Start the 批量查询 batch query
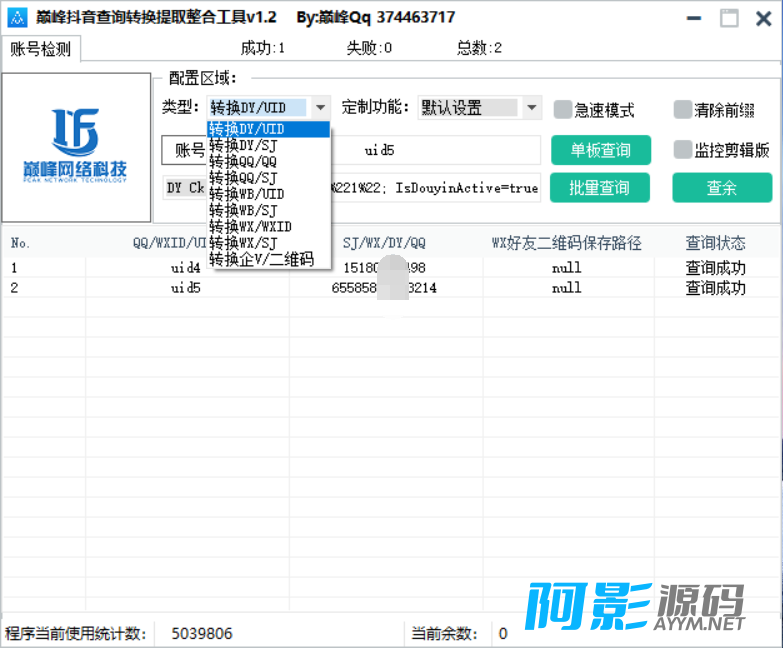The width and height of the screenshot is (783, 648). (x=600, y=188)
